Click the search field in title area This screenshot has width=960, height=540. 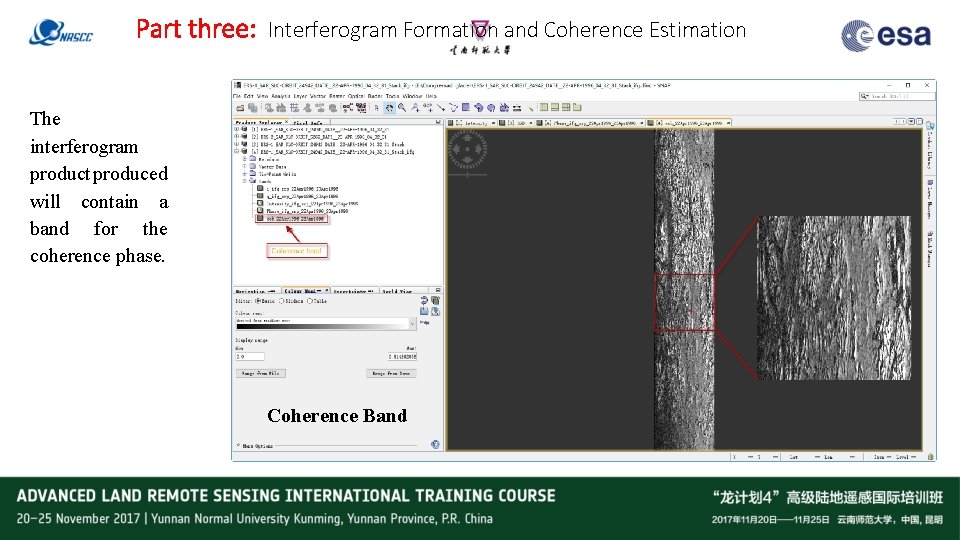click(x=897, y=96)
